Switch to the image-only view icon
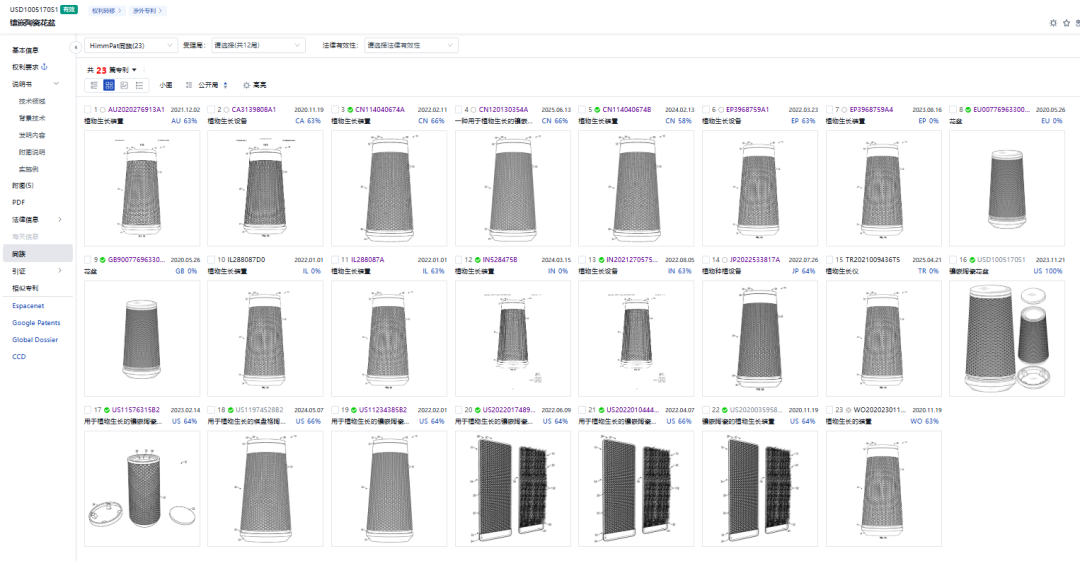This screenshot has height=561, width=1080. 124,85
